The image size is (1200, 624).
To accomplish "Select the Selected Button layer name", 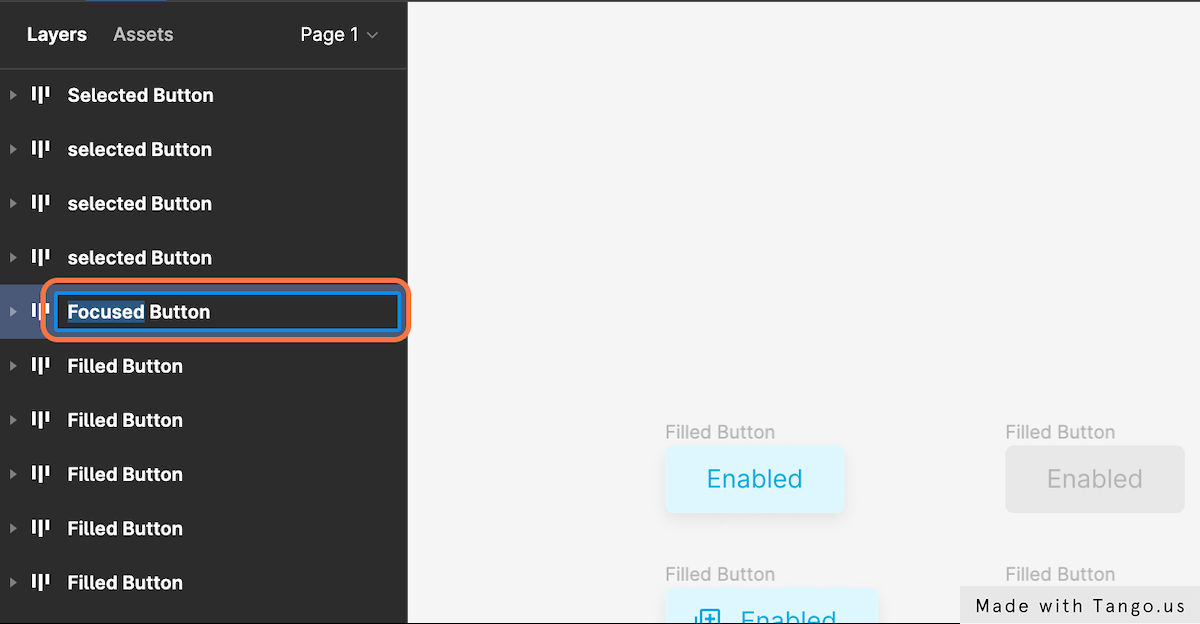I will tap(140, 95).
